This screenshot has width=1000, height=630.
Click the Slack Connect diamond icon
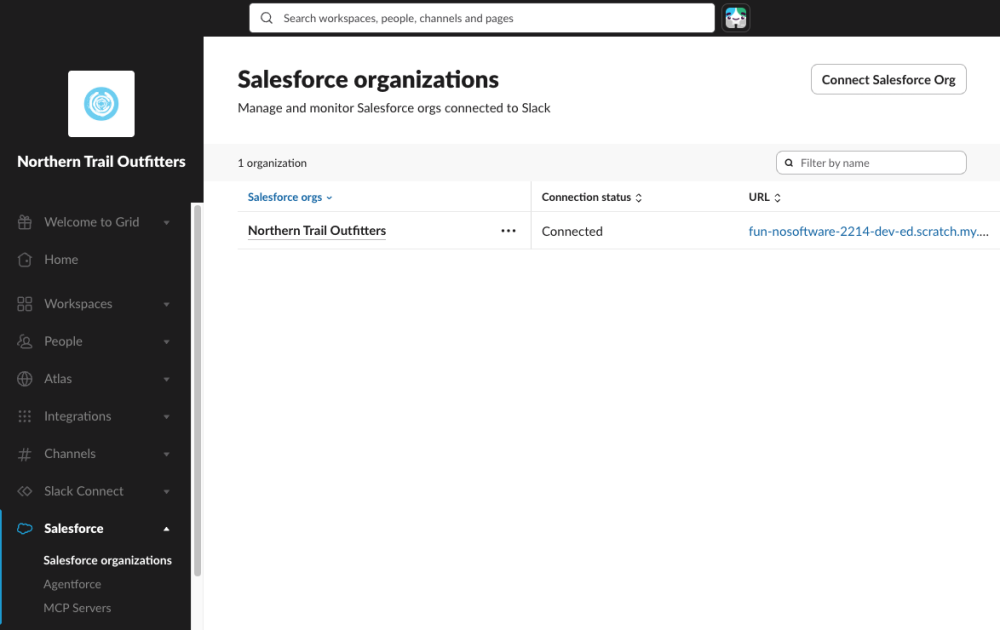coord(25,491)
